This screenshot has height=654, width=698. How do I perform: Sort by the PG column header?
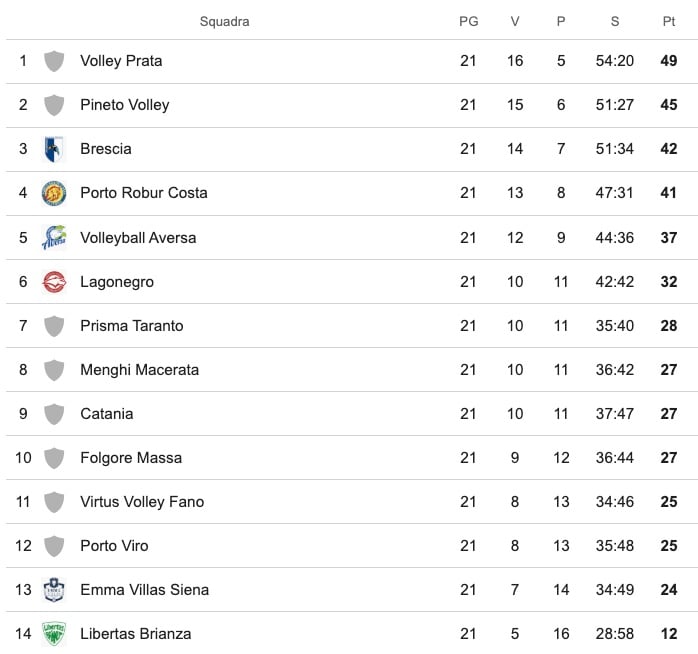click(468, 21)
